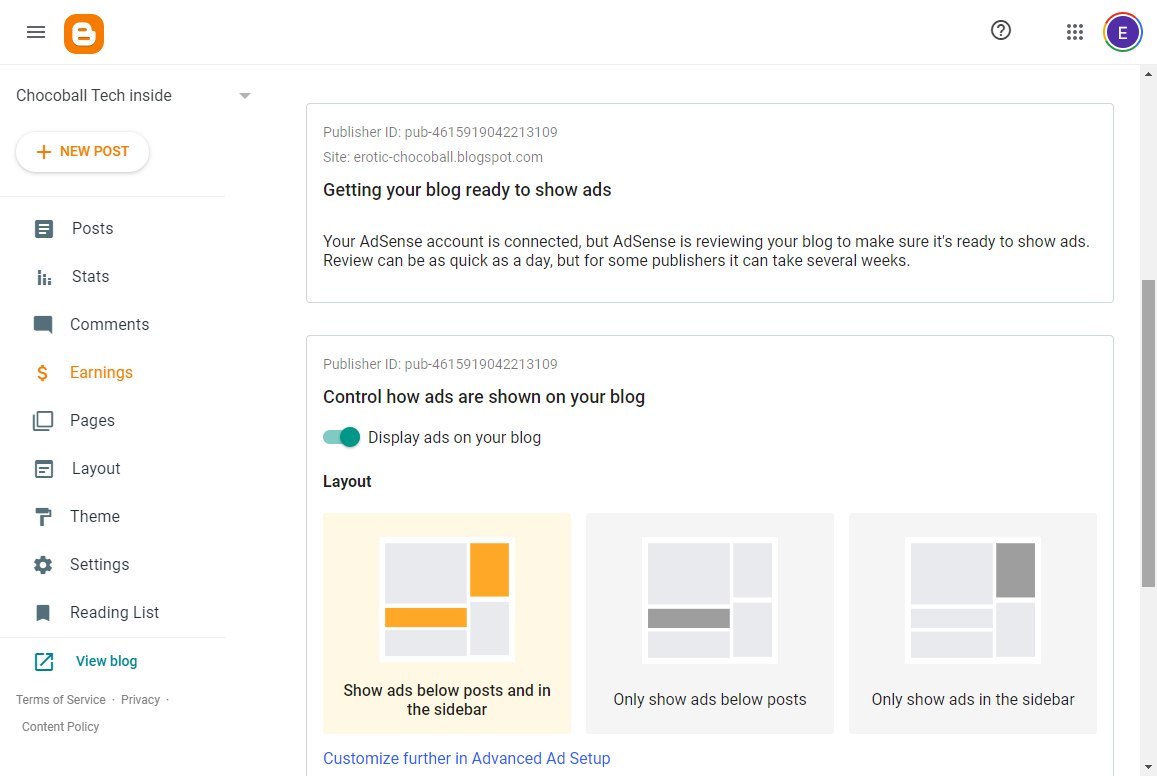The image size is (1157, 776).
Task: Click the Stats bar chart icon
Action: [x=44, y=277]
